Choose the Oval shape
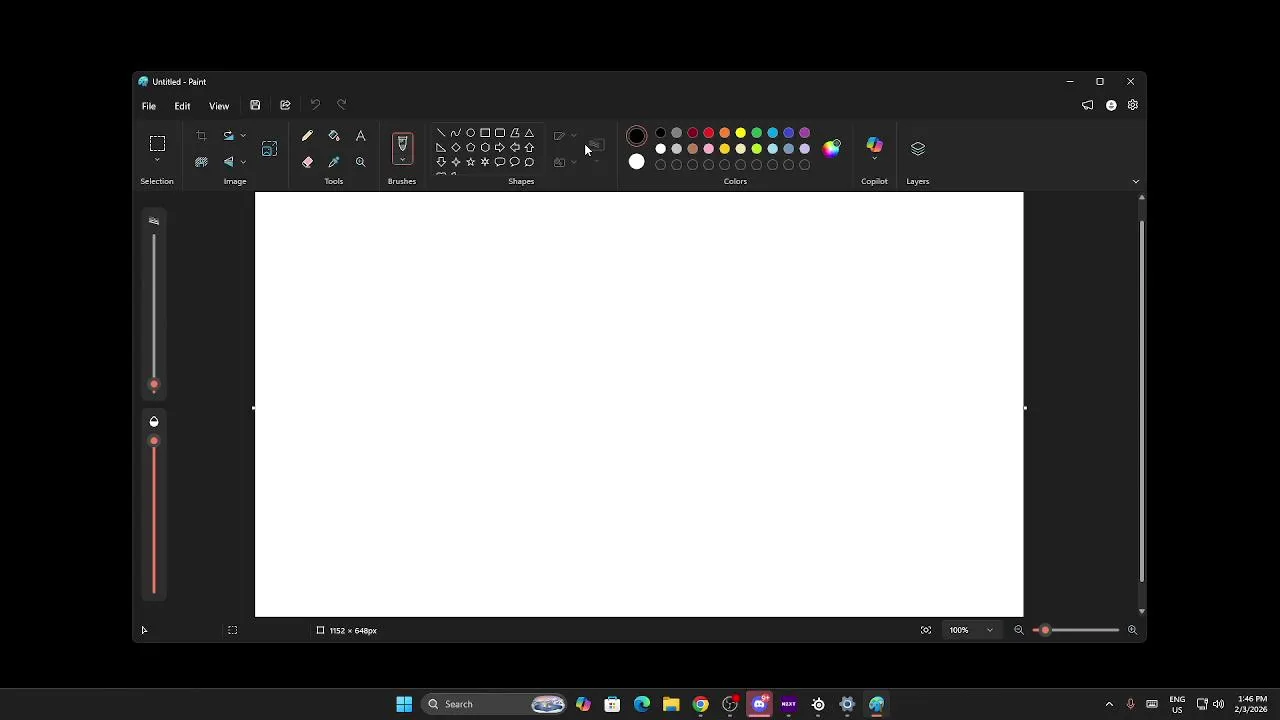This screenshot has height=720, width=1280. 470,133
